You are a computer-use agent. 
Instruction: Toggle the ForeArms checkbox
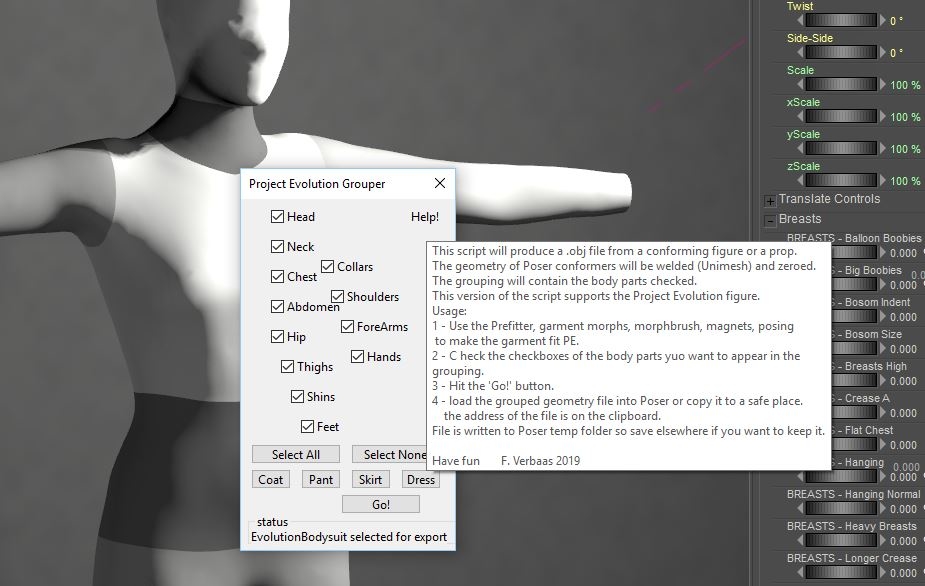click(347, 327)
